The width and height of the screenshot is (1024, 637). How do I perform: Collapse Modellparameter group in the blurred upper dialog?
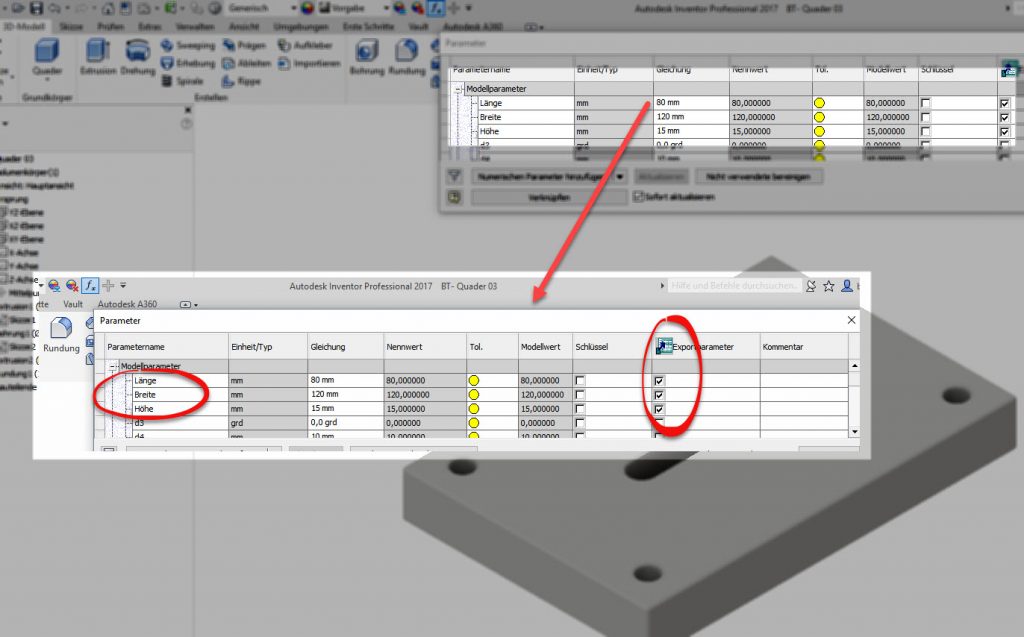pyautogui.click(x=458, y=89)
